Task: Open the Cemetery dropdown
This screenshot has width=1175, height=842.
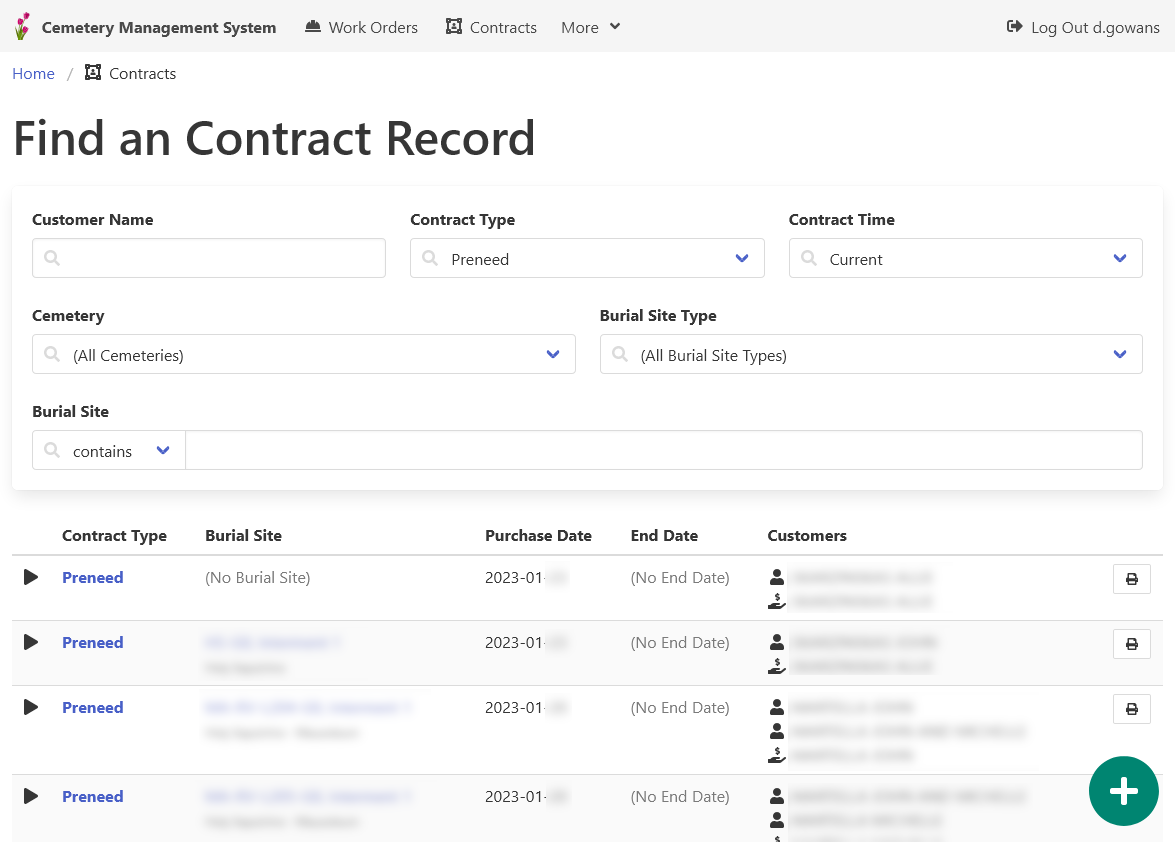Action: 303,354
